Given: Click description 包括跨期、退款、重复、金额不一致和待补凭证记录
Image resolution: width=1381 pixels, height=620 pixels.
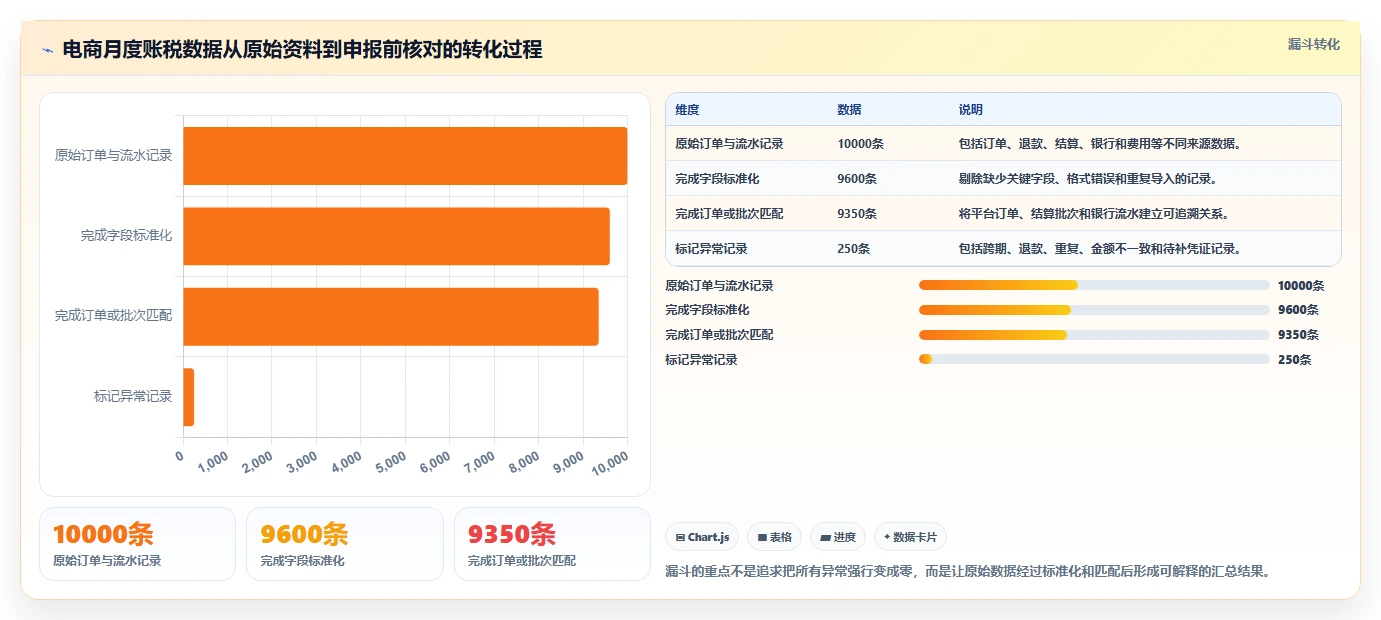Looking at the screenshot, I should 1099,248.
